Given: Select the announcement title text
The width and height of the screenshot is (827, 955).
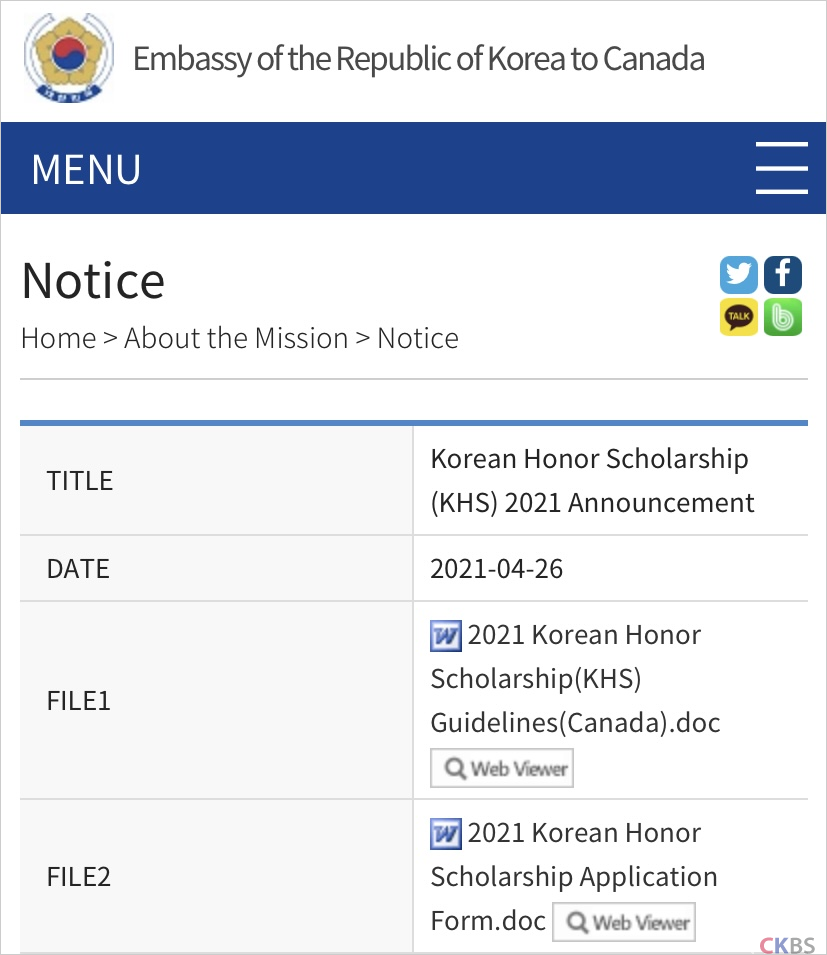Looking at the screenshot, I should point(593,481).
